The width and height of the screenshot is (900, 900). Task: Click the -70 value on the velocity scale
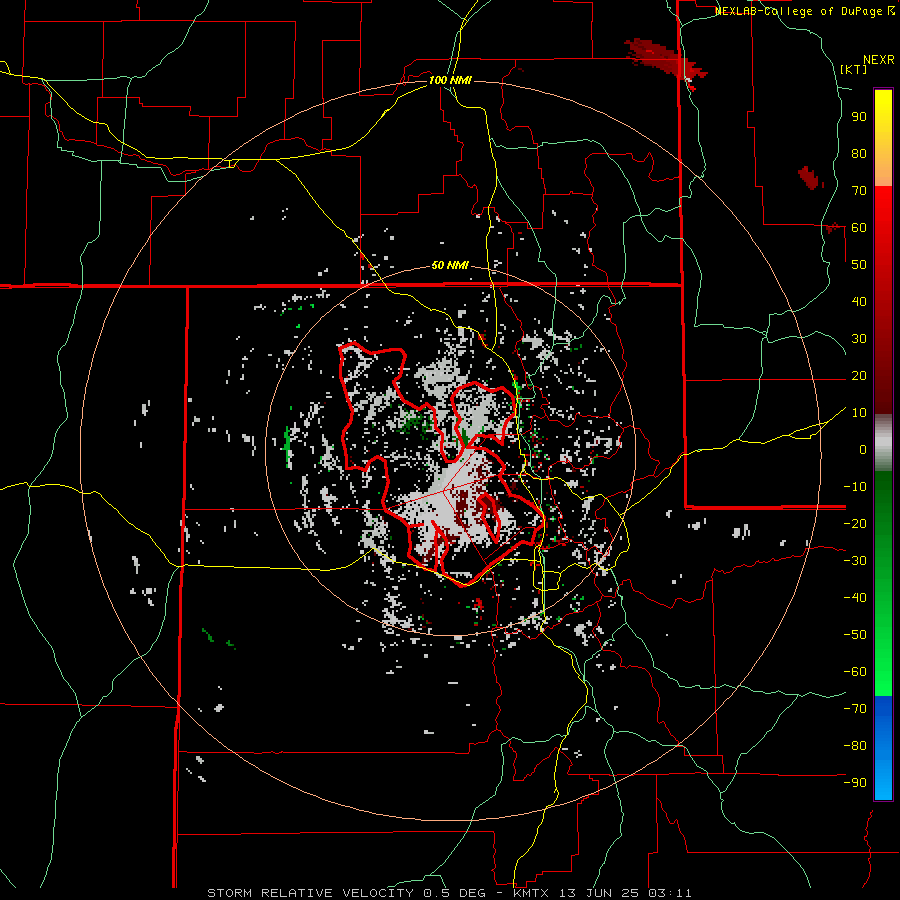[855, 709]
